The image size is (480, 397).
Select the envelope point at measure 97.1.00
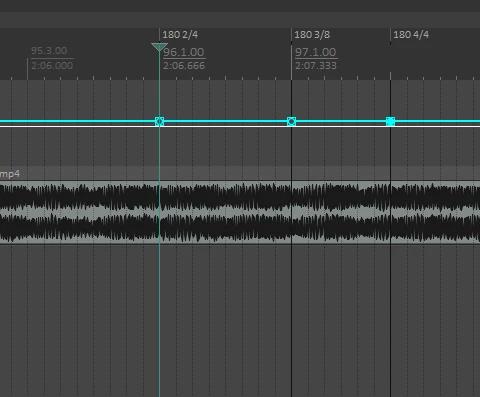tap(291, 121)
